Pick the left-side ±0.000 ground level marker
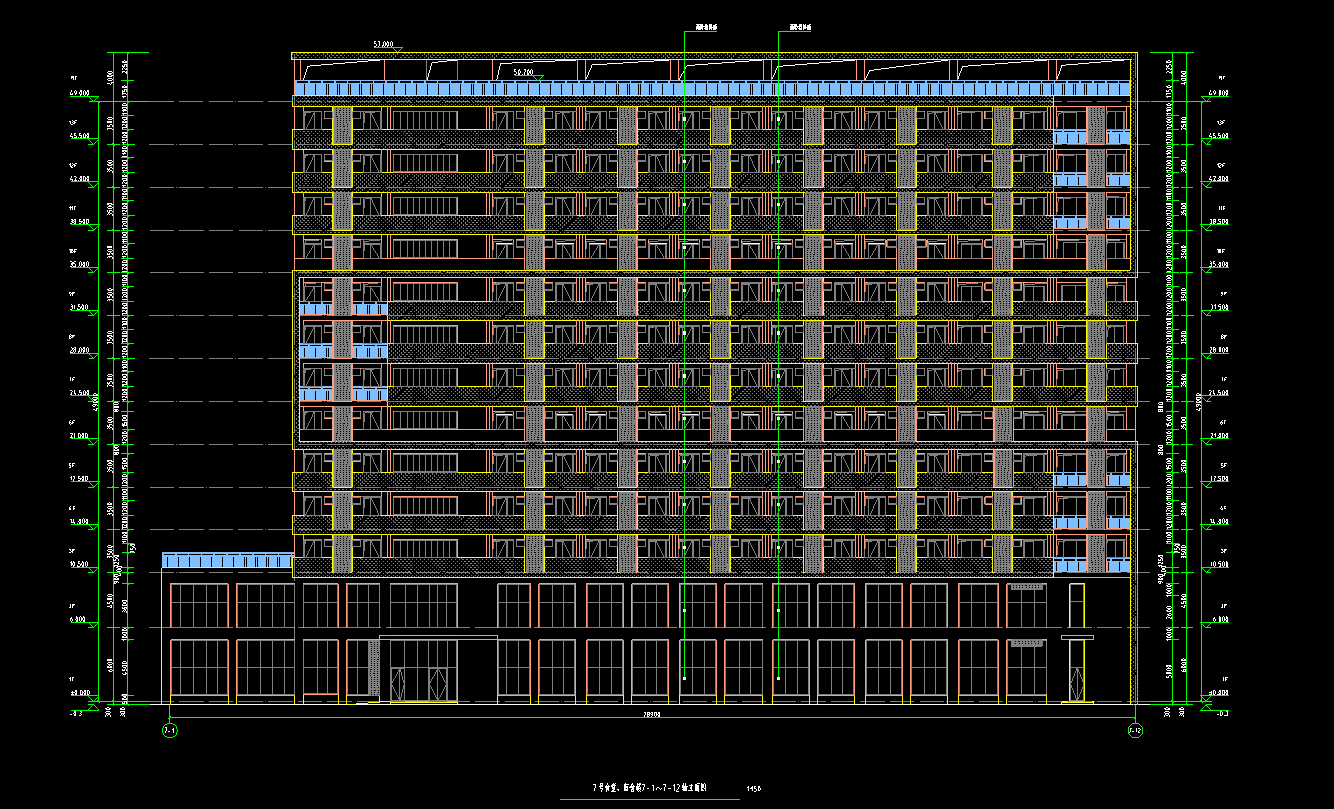1334x809 pixels. click(x=80, y=693)
